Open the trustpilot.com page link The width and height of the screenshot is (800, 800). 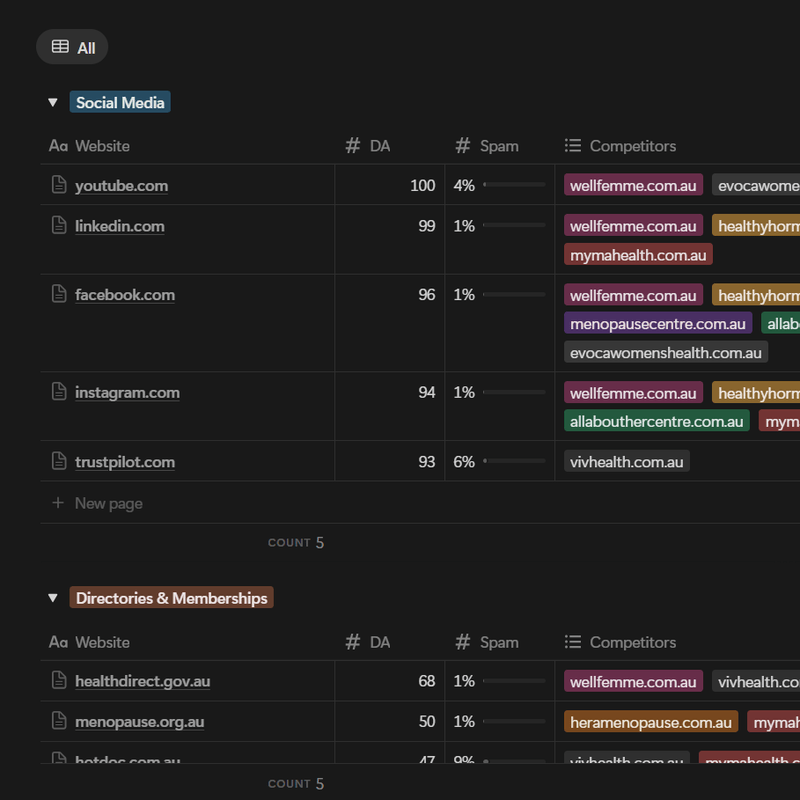click(x=125, y=462)
